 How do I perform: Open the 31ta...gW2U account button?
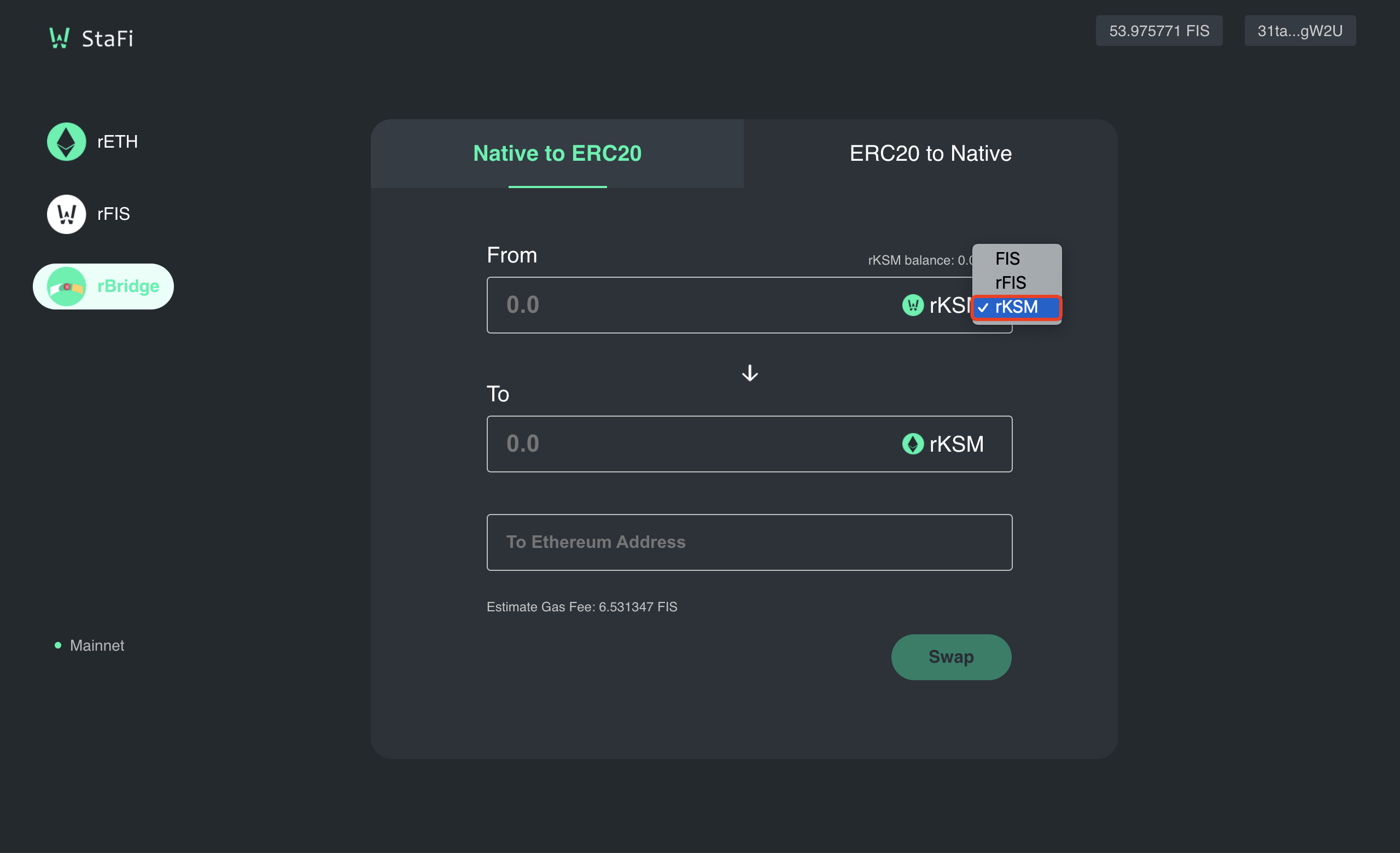click(x=1299, y=31)
